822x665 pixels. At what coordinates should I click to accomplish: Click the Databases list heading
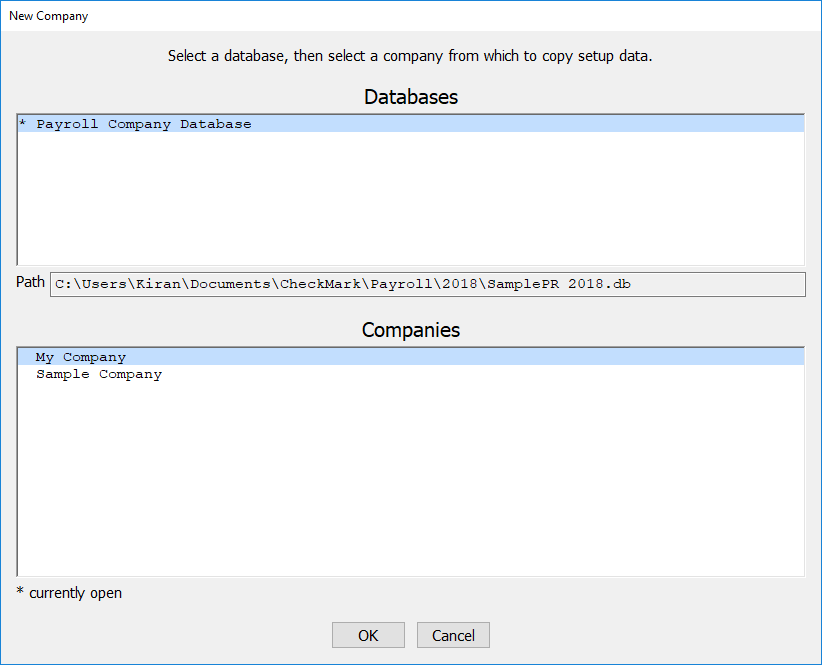click(x=410, y=97)
